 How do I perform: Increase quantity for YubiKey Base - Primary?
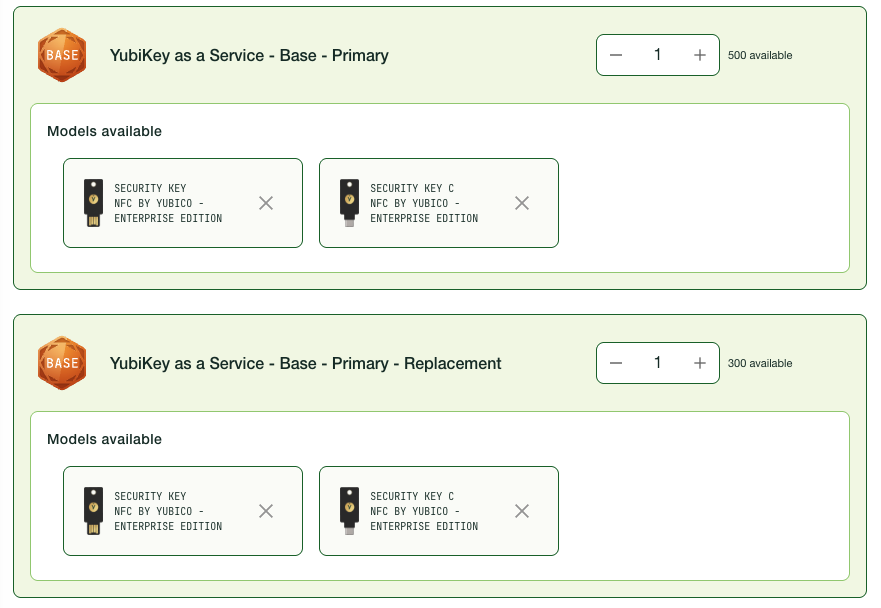pyautogui.click(x=700, y=55)
